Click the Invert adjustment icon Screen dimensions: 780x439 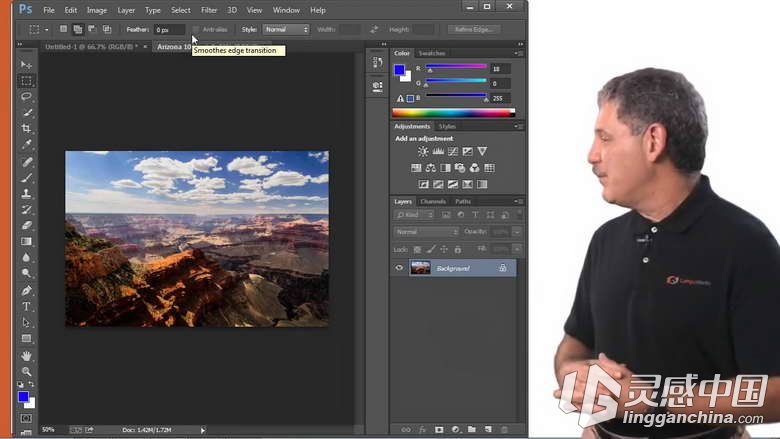(x=423, y=184)
